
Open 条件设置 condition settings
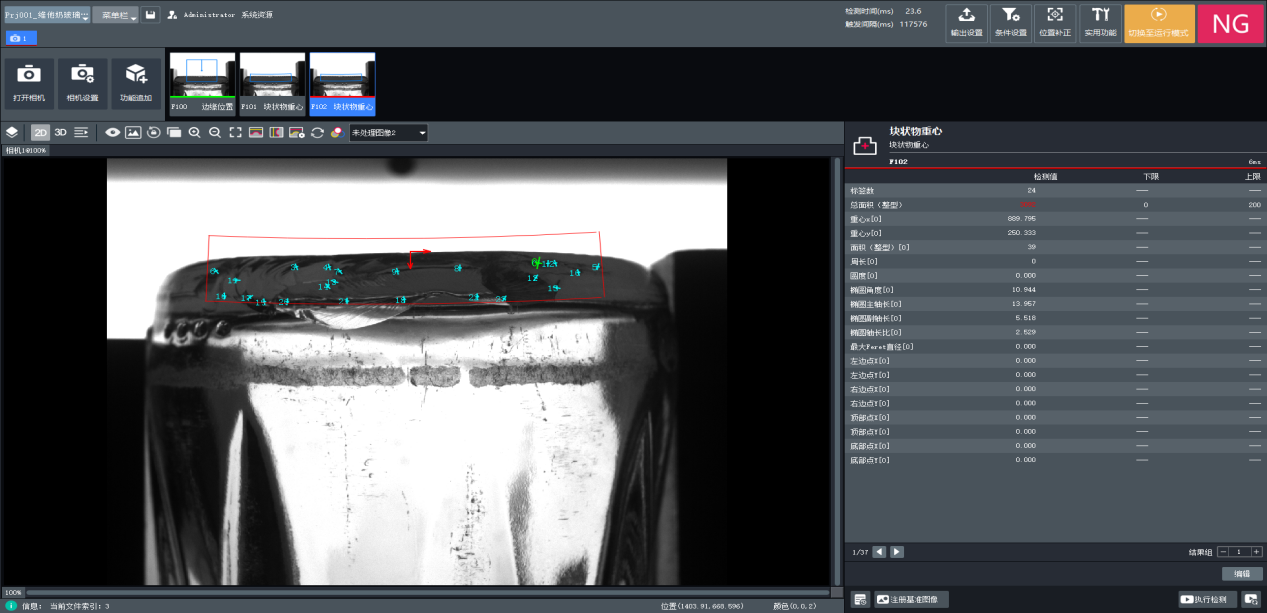pyautogui.click(x=1011, y=22)
